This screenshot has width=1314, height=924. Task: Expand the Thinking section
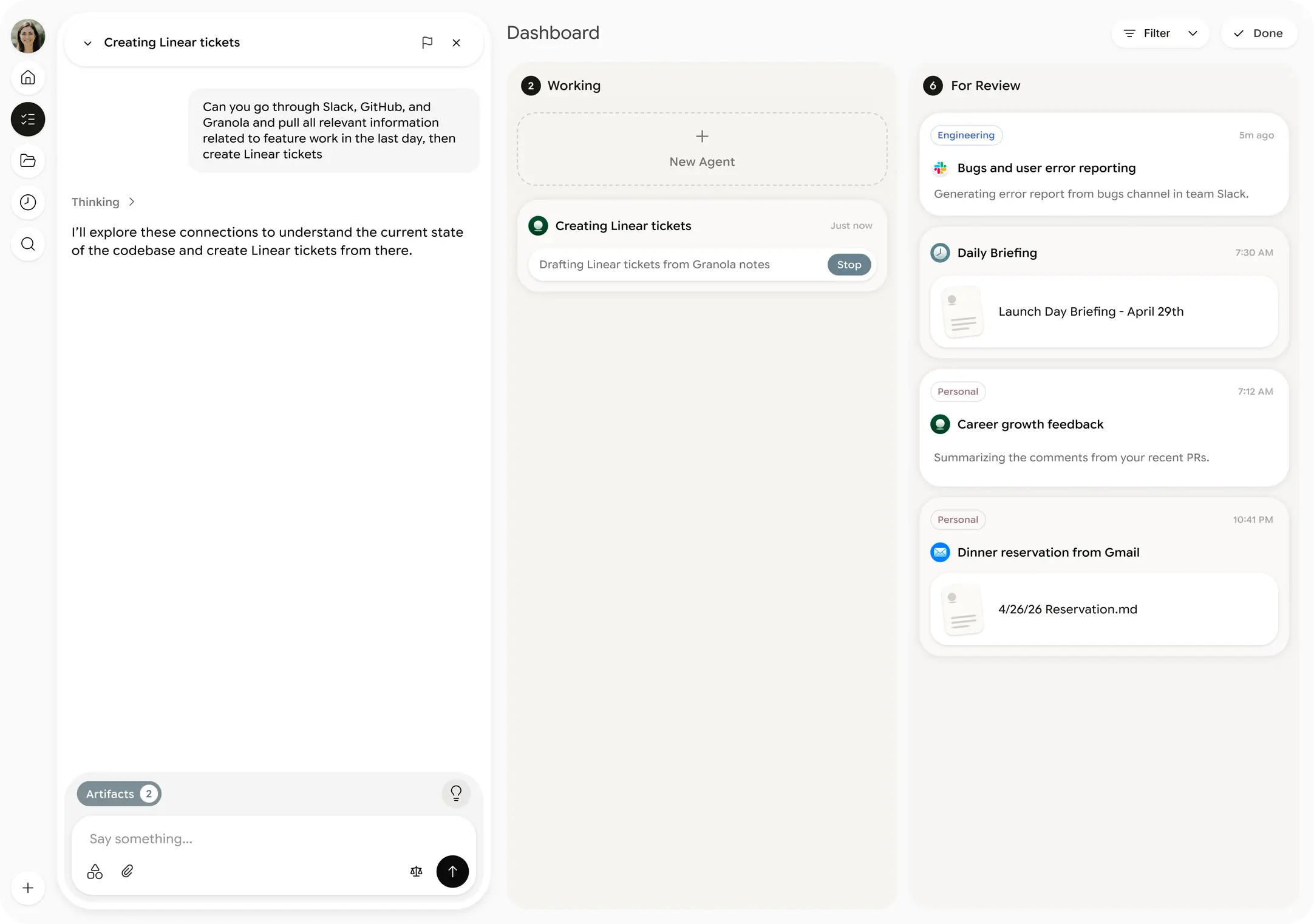103,202
